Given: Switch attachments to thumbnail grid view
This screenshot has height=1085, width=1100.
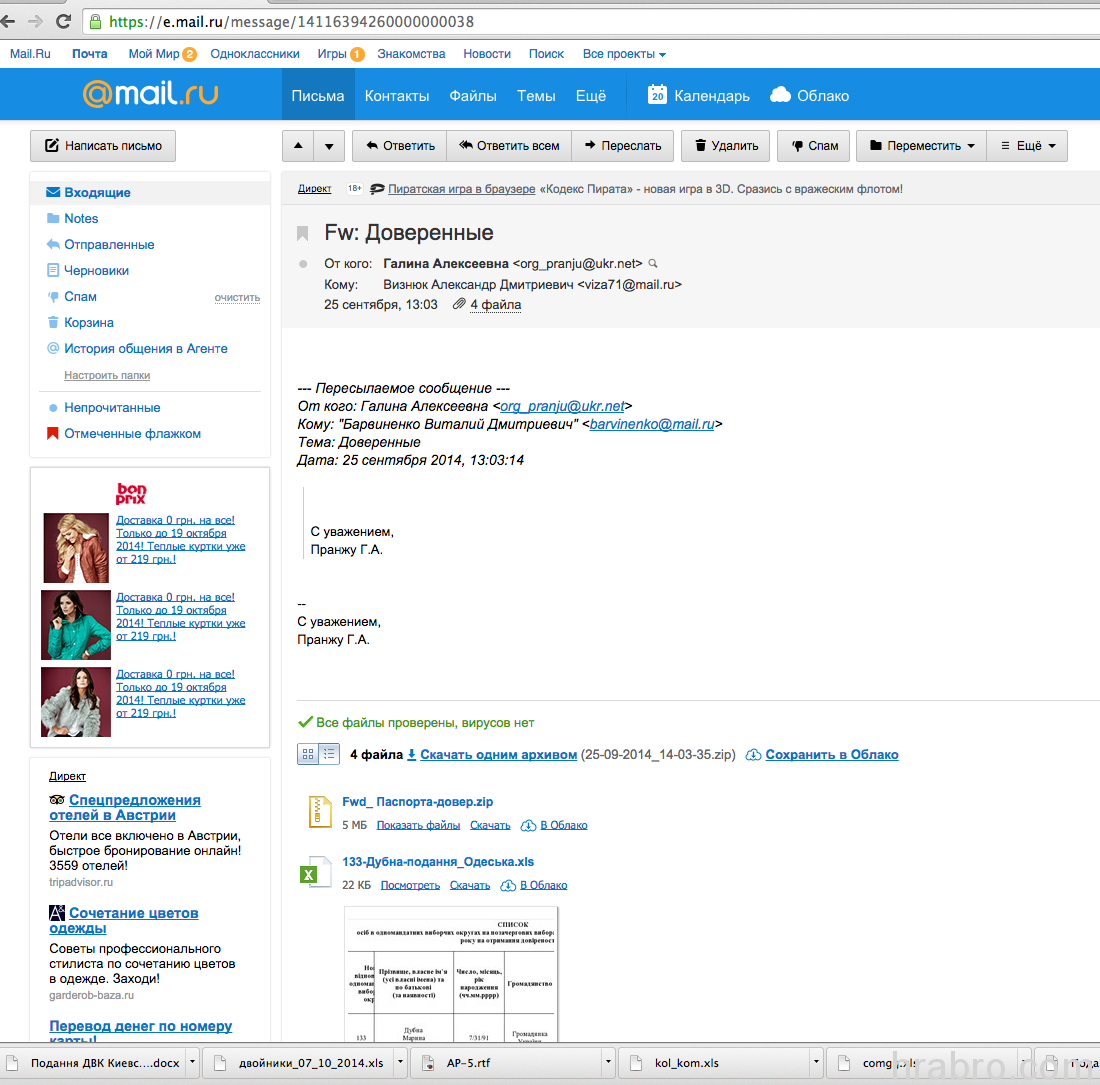Looking at the screenshot, I should 308,755.
